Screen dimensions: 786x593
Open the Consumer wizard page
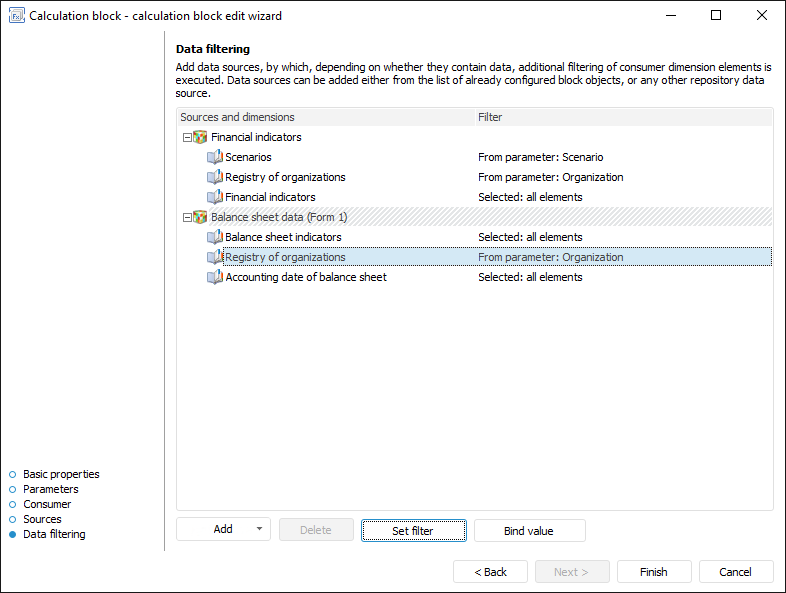(x=47, y=504)
